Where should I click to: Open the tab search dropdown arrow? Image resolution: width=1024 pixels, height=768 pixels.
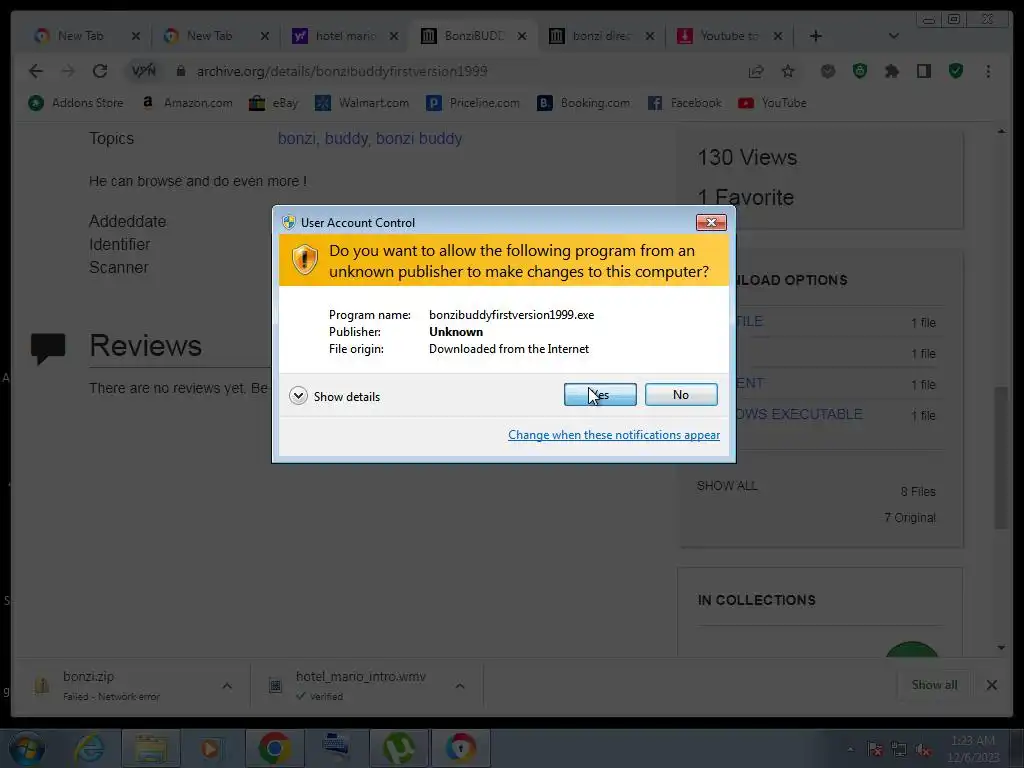pos(894,36)
